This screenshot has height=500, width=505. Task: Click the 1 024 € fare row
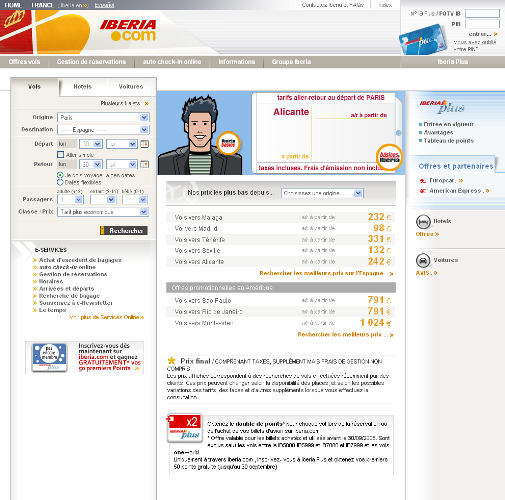point(281,323)
